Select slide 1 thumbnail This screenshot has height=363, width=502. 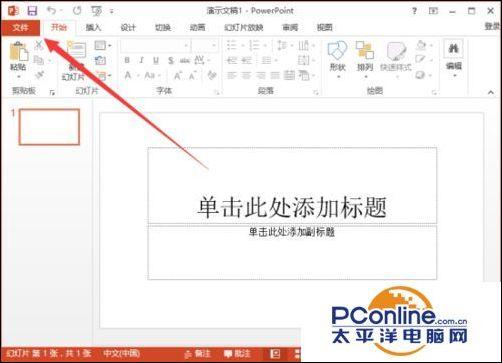[x=49, y=127]
